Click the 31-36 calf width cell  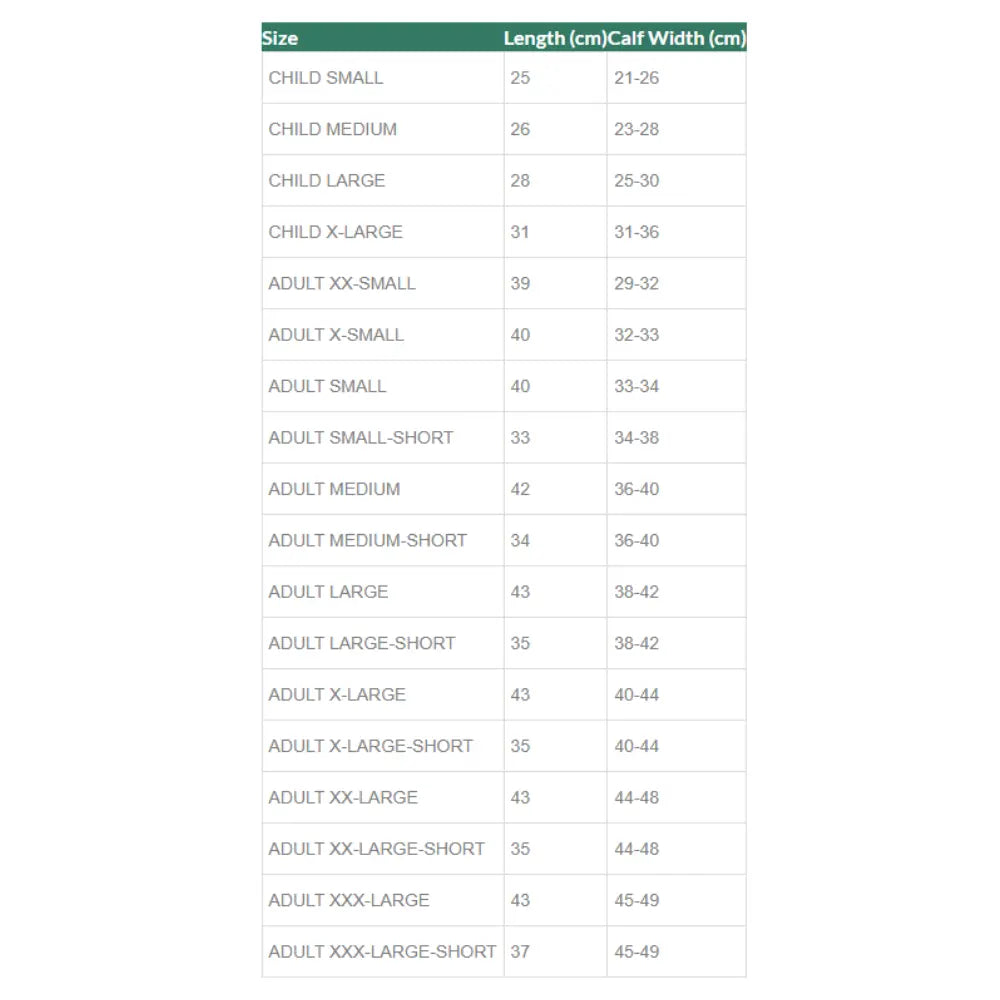(x=637, y=232)
